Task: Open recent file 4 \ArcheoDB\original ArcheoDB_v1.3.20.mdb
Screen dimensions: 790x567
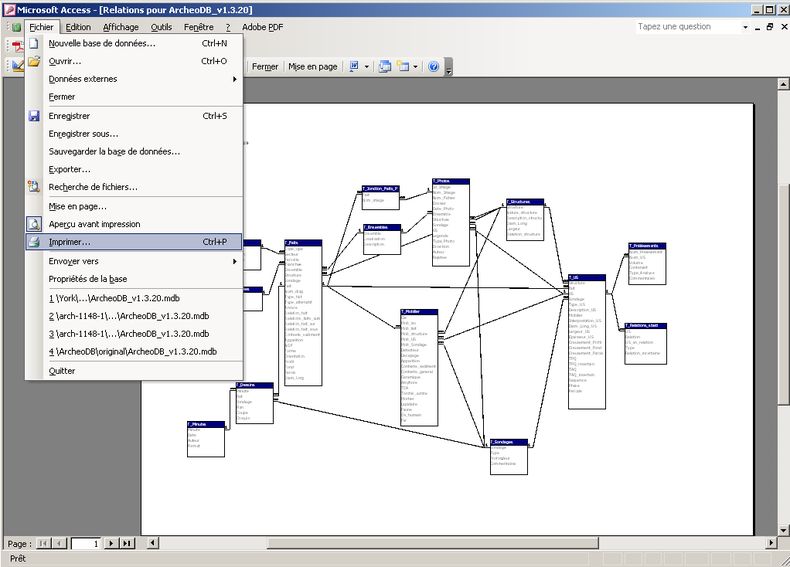Action: pos(135,352)
